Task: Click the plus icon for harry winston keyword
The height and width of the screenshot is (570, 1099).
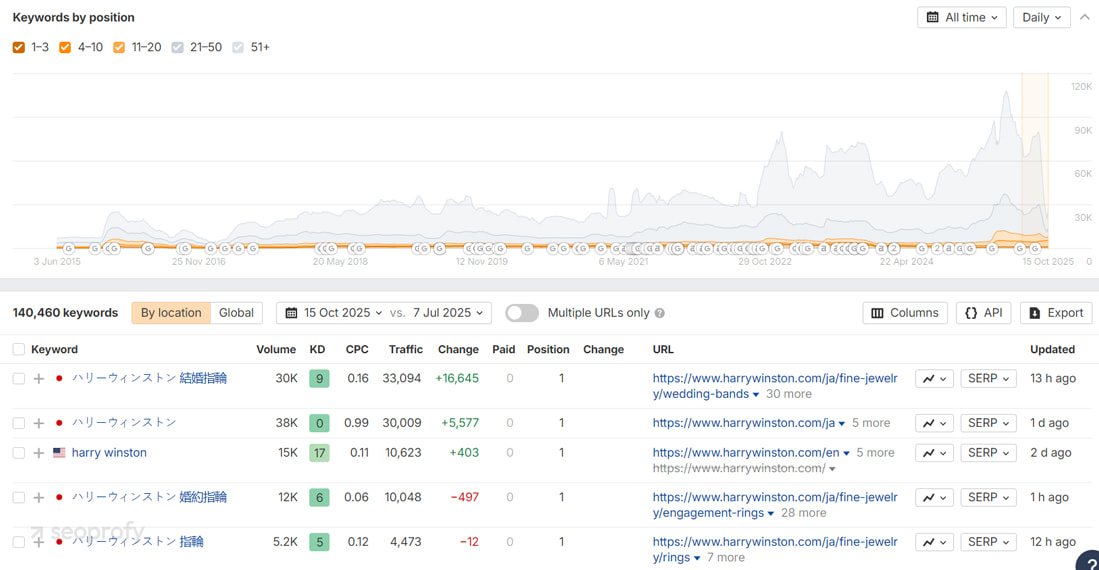Action: coord(39,453)
